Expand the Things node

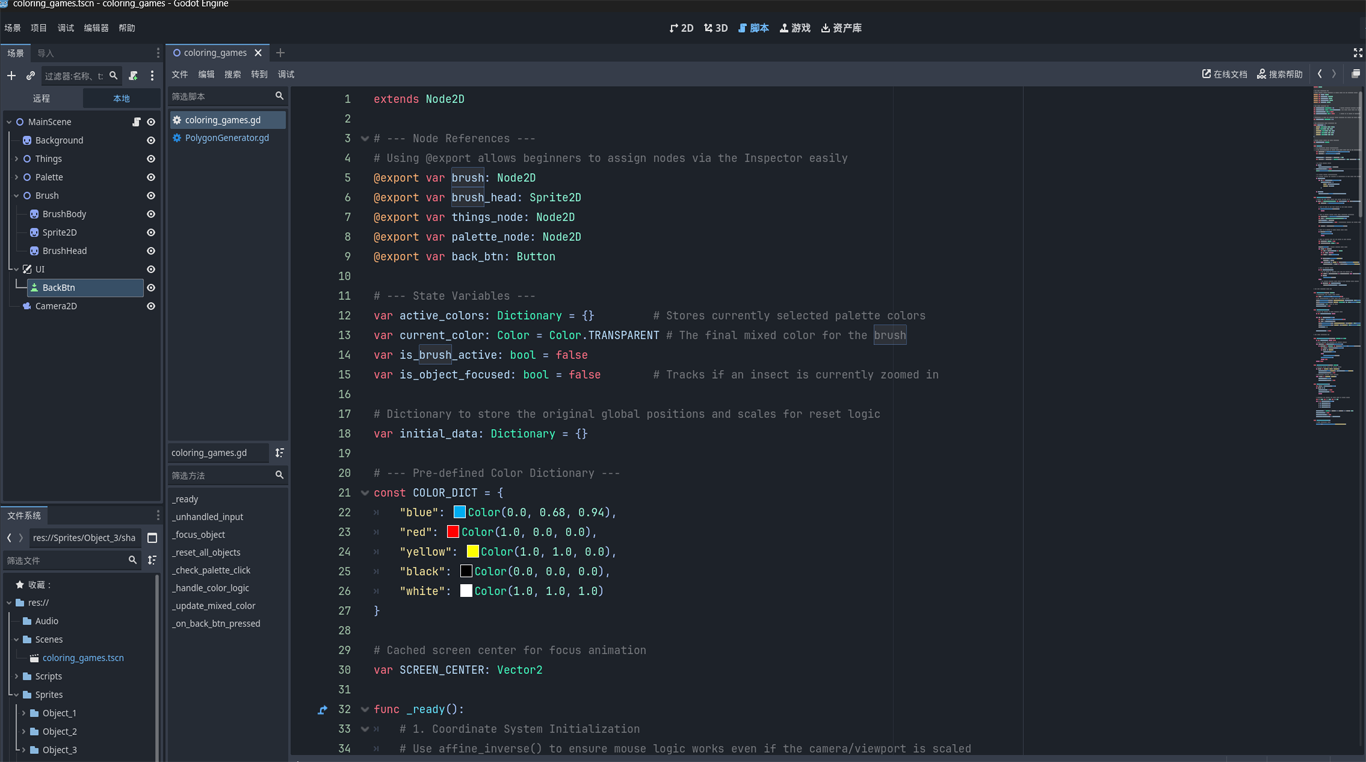coord(16,159)
